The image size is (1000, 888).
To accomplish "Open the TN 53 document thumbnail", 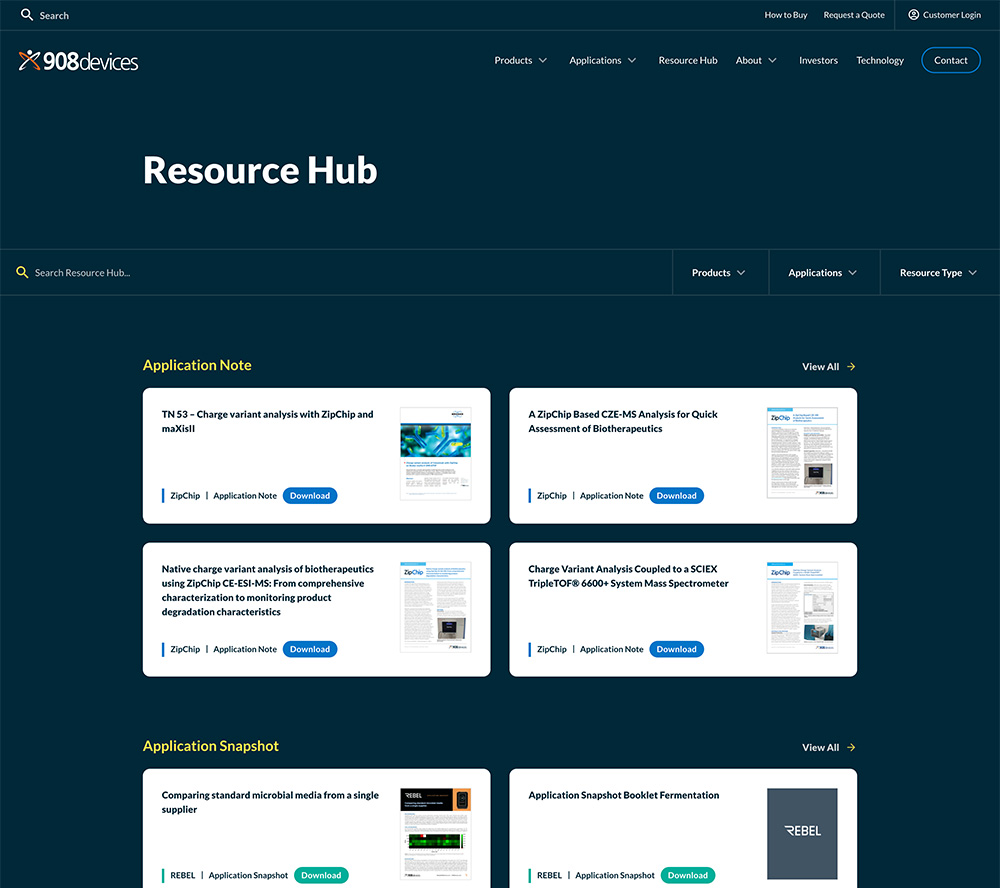I will point(435,453).
